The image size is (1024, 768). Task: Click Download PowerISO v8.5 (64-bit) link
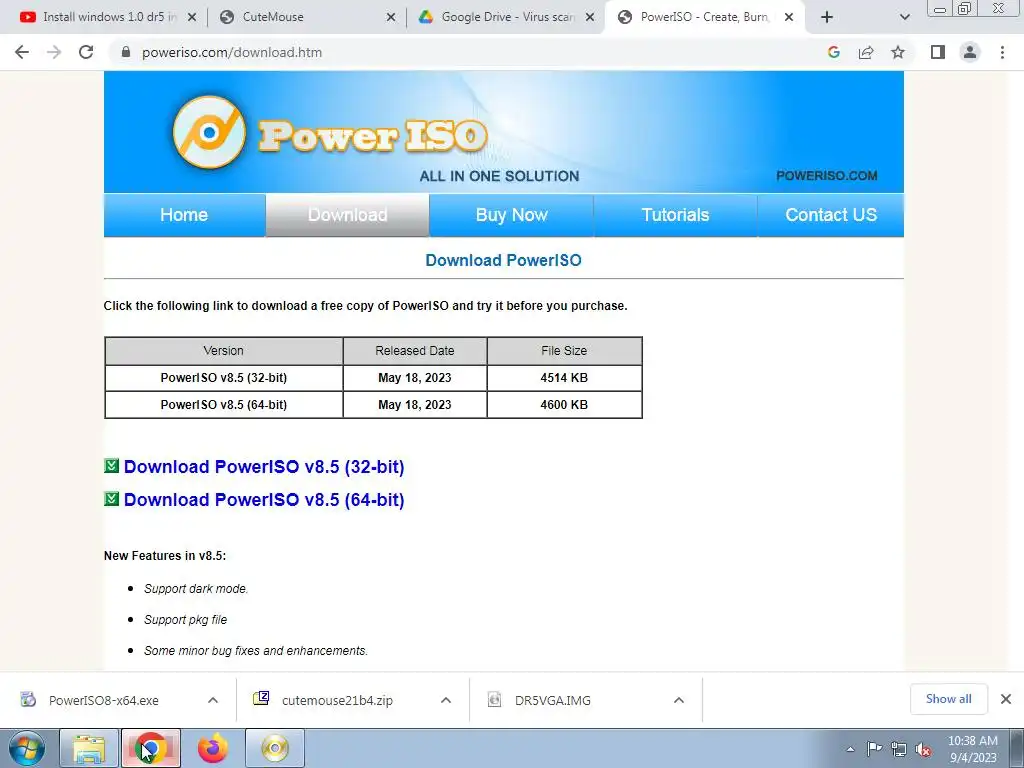coord(264,500)
